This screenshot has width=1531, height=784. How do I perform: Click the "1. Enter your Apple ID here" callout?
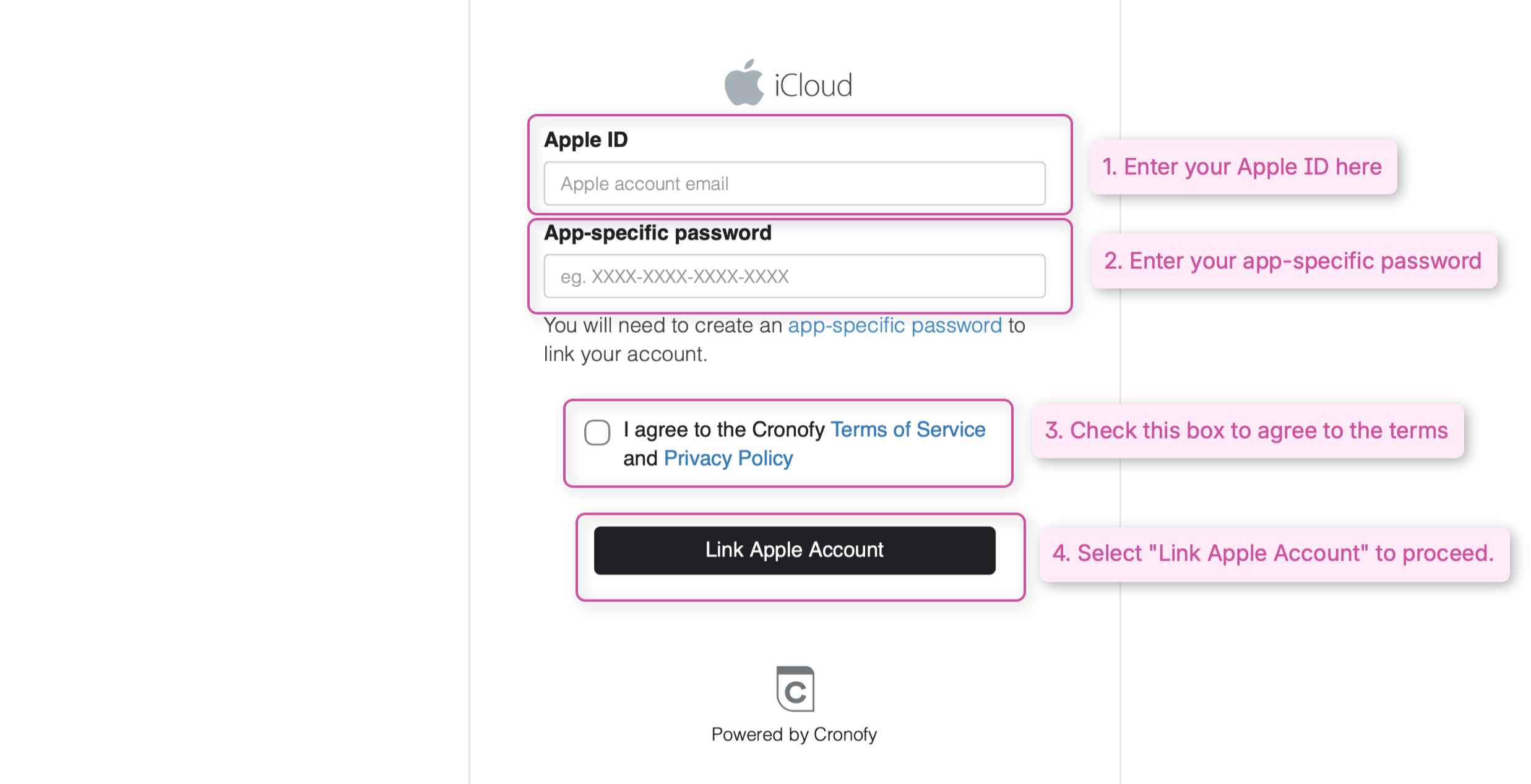point(1242,167)
